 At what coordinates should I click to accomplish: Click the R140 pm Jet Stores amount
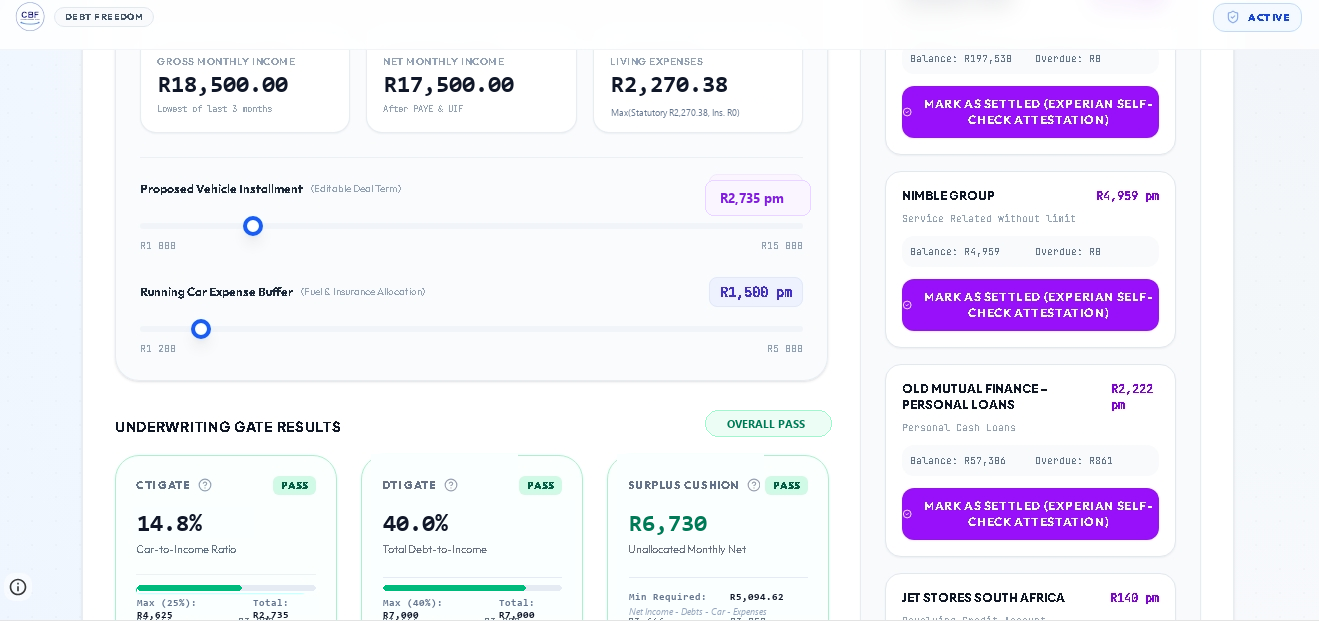pyautogui.click(x=1134, y=598)
